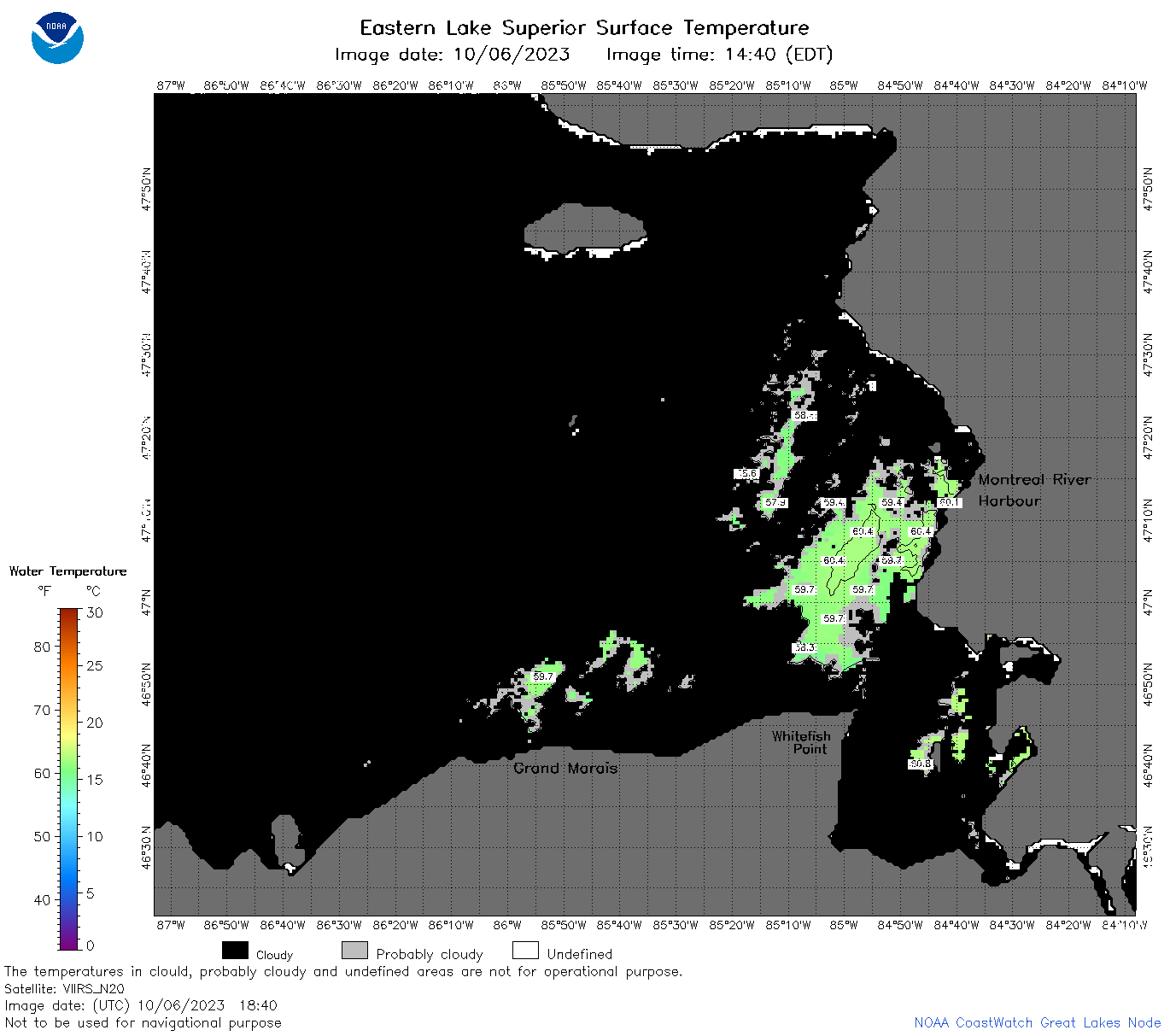Click the 60.1 temperature reading near Montreal River
The image size is (1170, 1036).
point(950,502)
